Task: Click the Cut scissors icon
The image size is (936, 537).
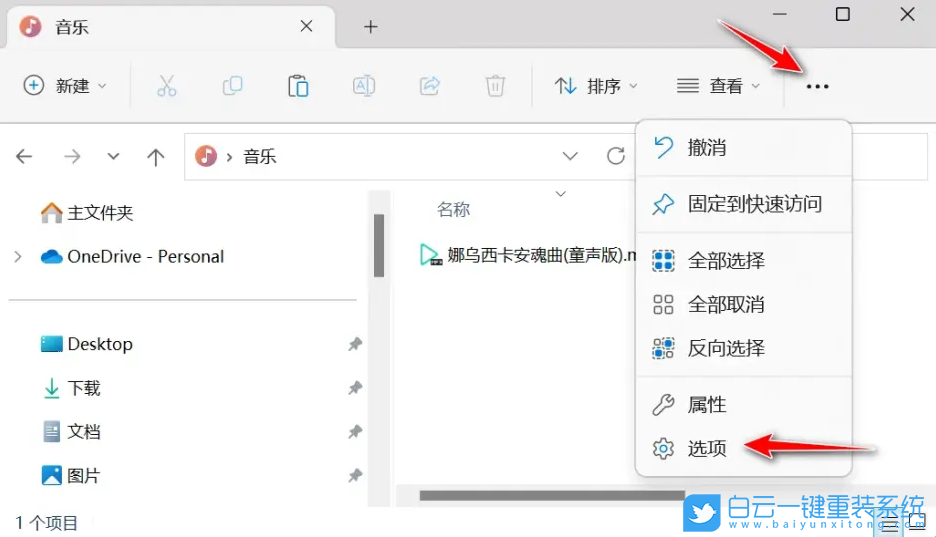Action: pyautogui.click(x=167, y=86)
